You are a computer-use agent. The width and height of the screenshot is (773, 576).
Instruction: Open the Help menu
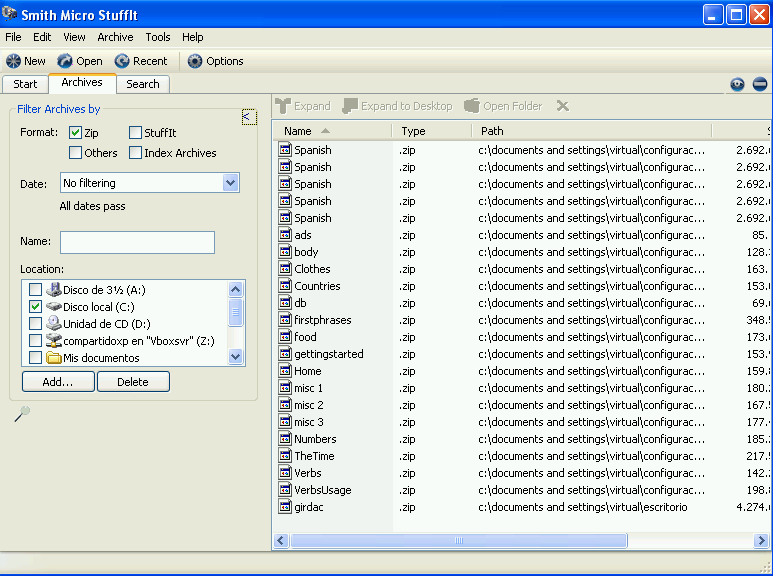click(192, 37)
